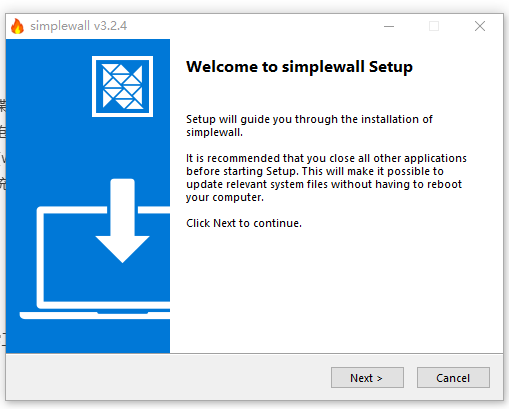
Task: Click the 'Setup will guide you' paragraph
Action: pos(309,126)
